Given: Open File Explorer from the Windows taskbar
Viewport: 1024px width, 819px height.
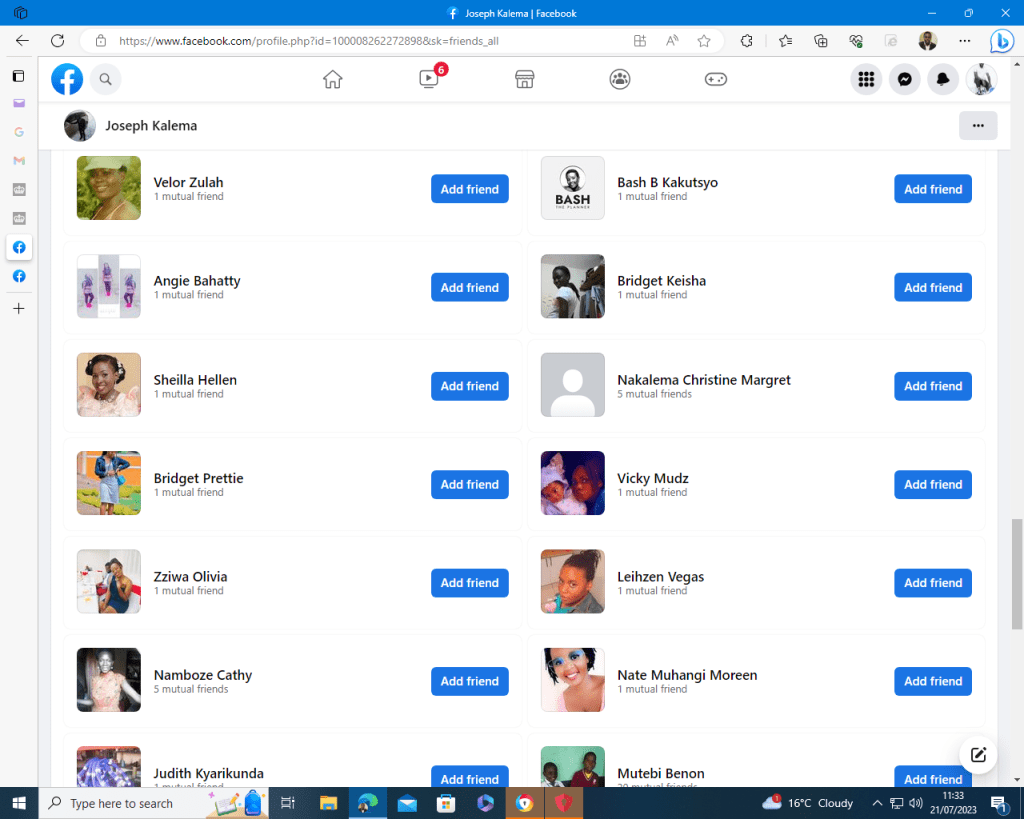Looking at the screenshot, I should click(328, 803).
